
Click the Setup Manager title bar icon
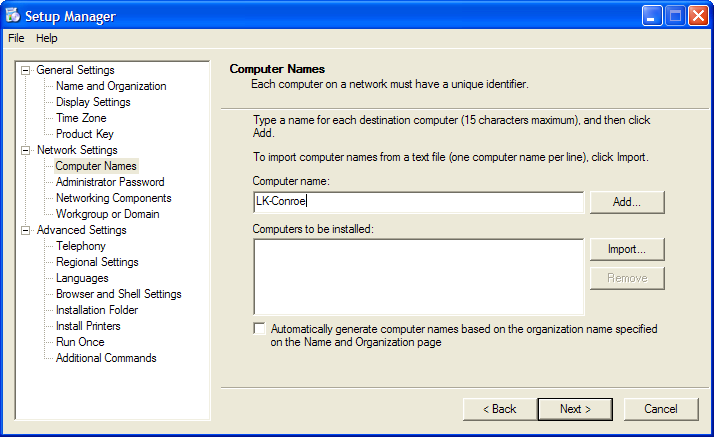point(13,16)
